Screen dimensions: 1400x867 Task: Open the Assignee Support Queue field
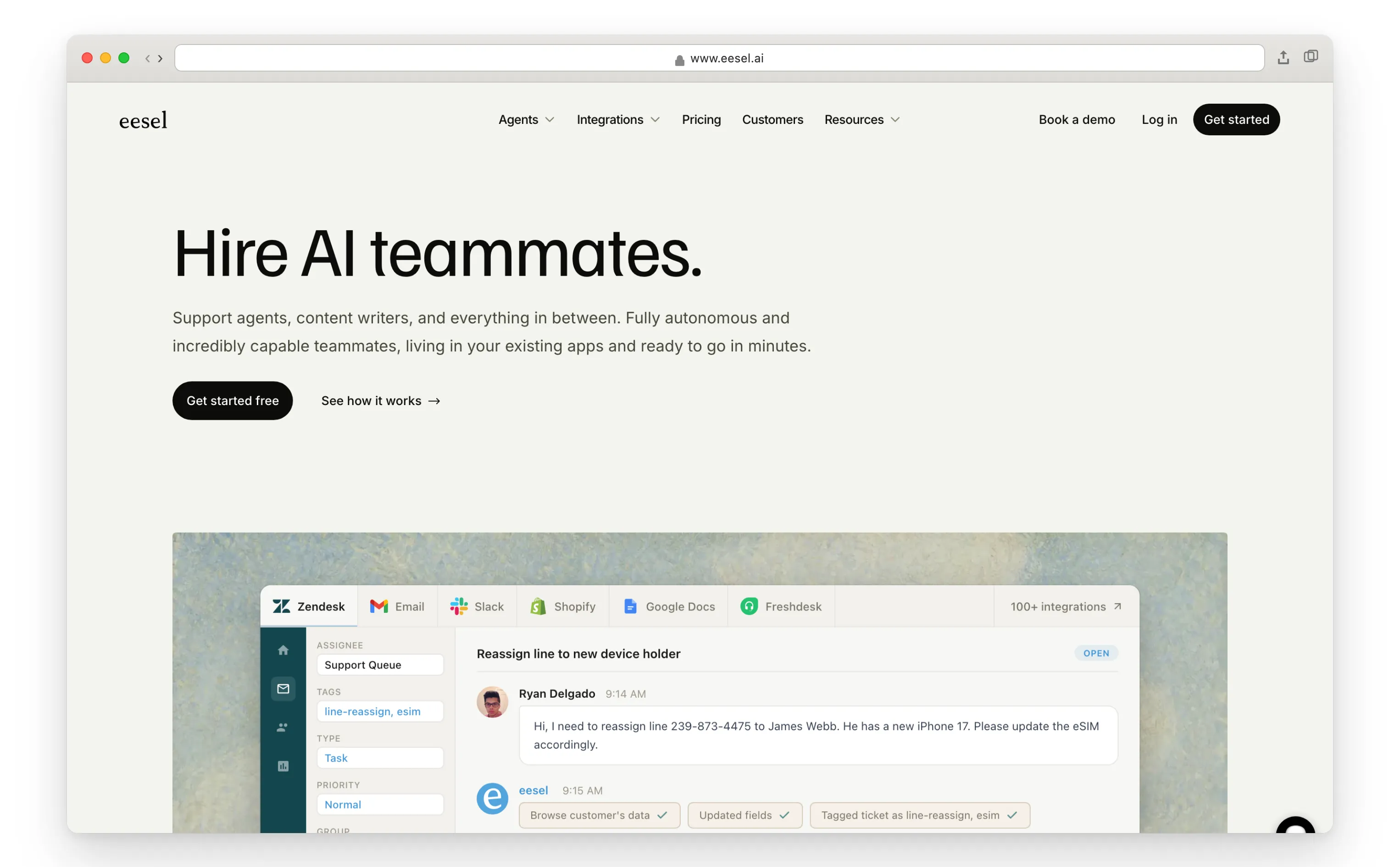(x=380, y=665)
